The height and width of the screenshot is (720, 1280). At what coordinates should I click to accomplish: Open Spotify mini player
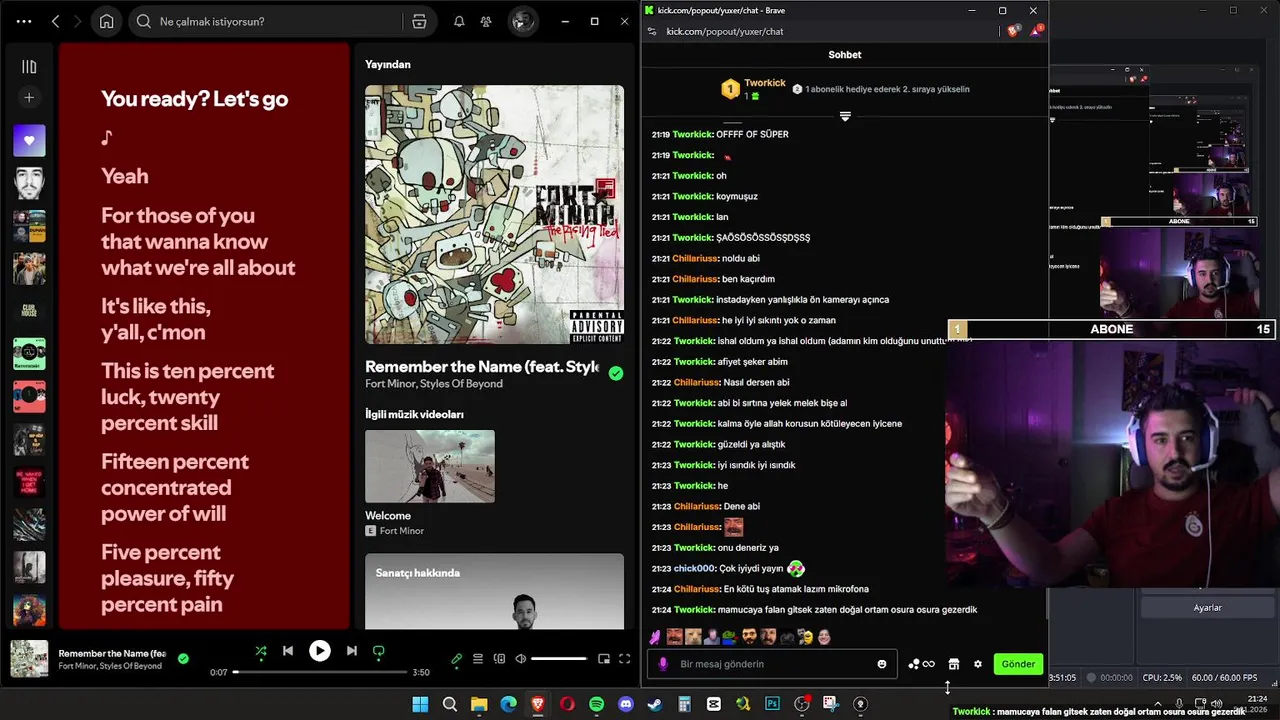[x=604, y=659]
